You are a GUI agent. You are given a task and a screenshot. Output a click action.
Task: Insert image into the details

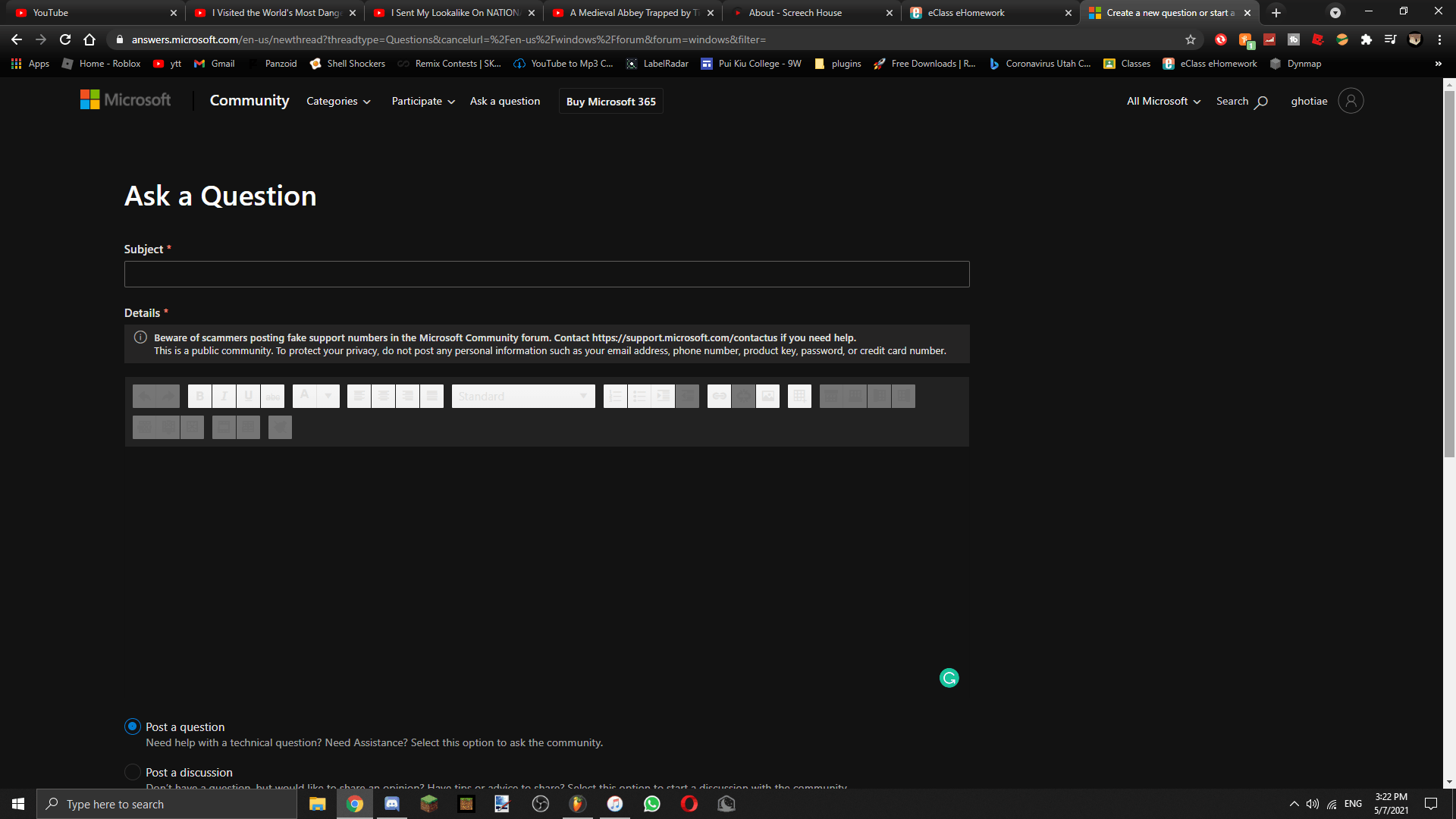click(x=767, y=396)
